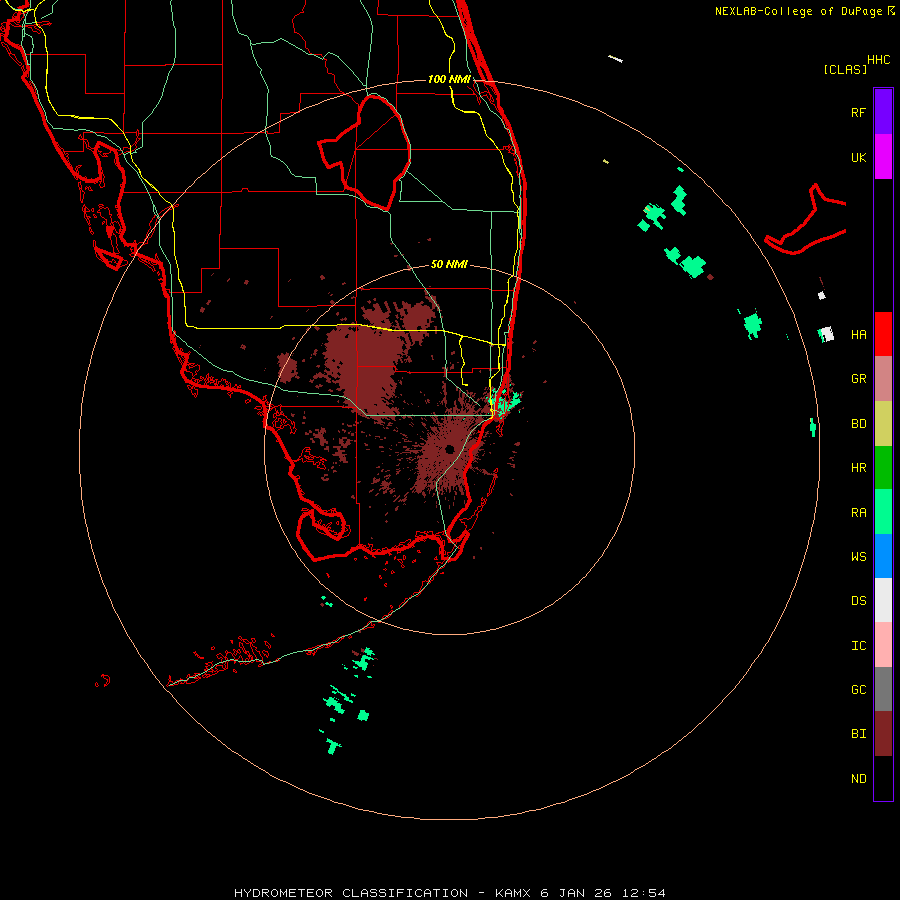Click the "UK" legend label

pyautogui.click(x=858, y=158)
